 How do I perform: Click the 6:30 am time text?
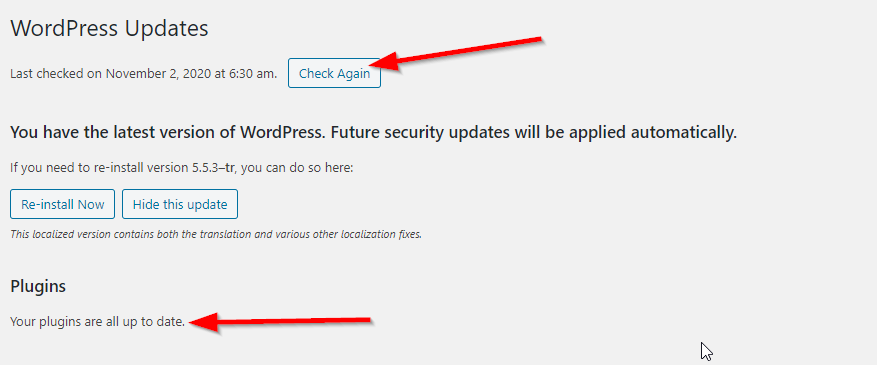(251, 73)
